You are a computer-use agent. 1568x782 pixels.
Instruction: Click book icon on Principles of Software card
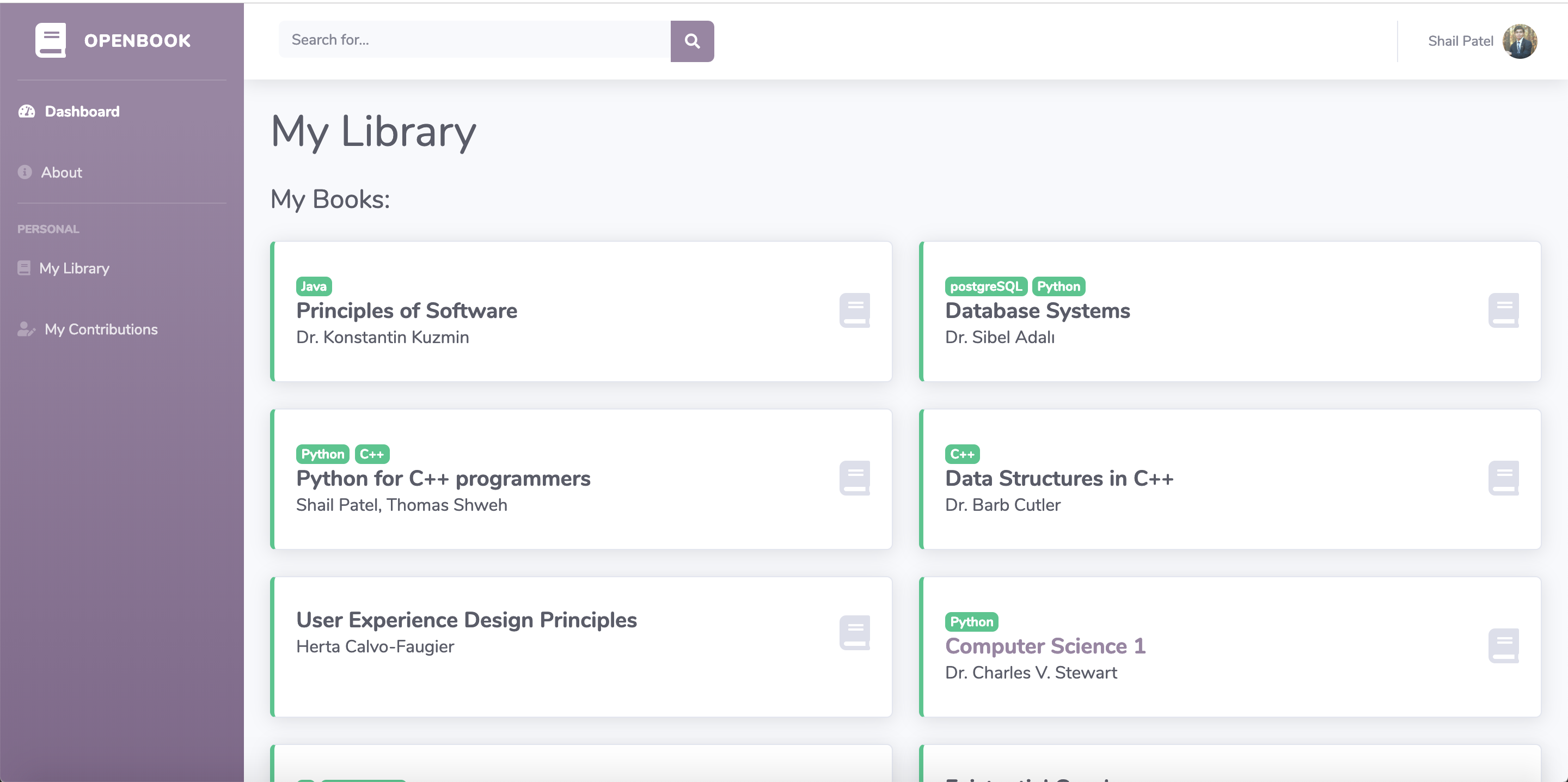click(854, 310)
